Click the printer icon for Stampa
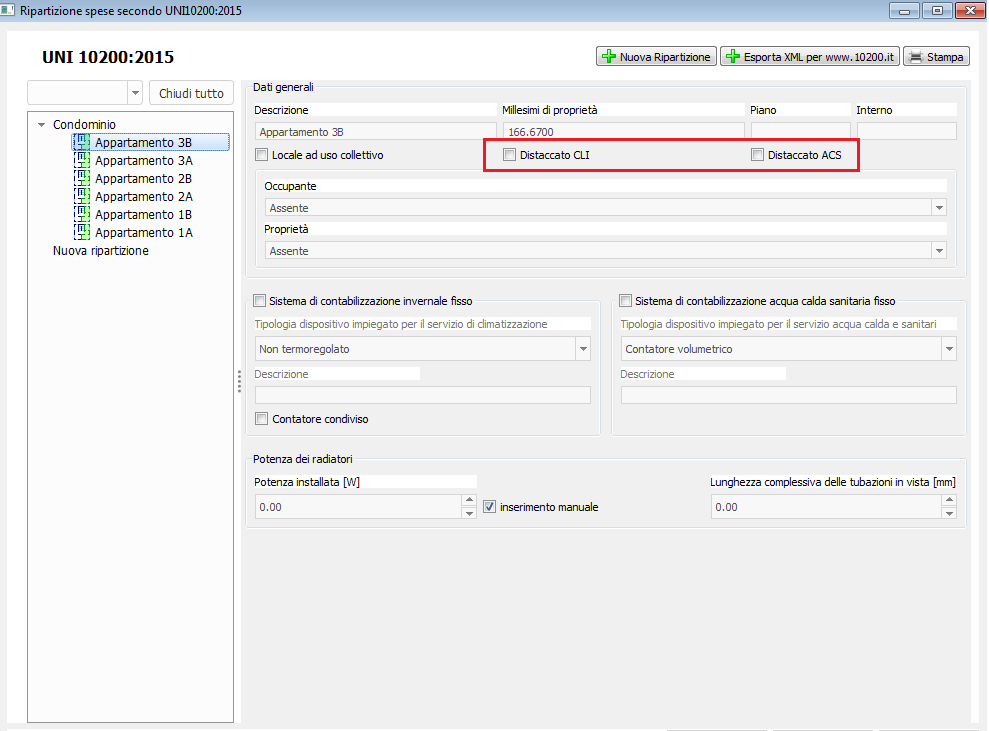 [914, 57]
